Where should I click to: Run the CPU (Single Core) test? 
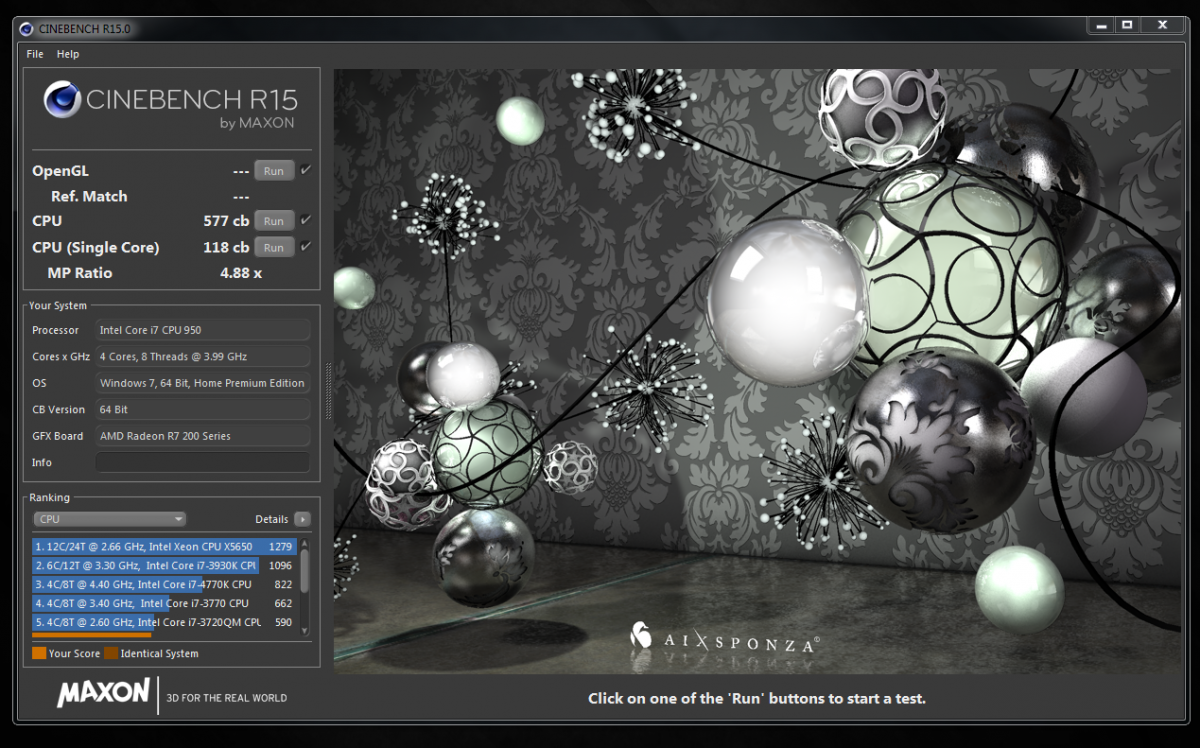274,247
